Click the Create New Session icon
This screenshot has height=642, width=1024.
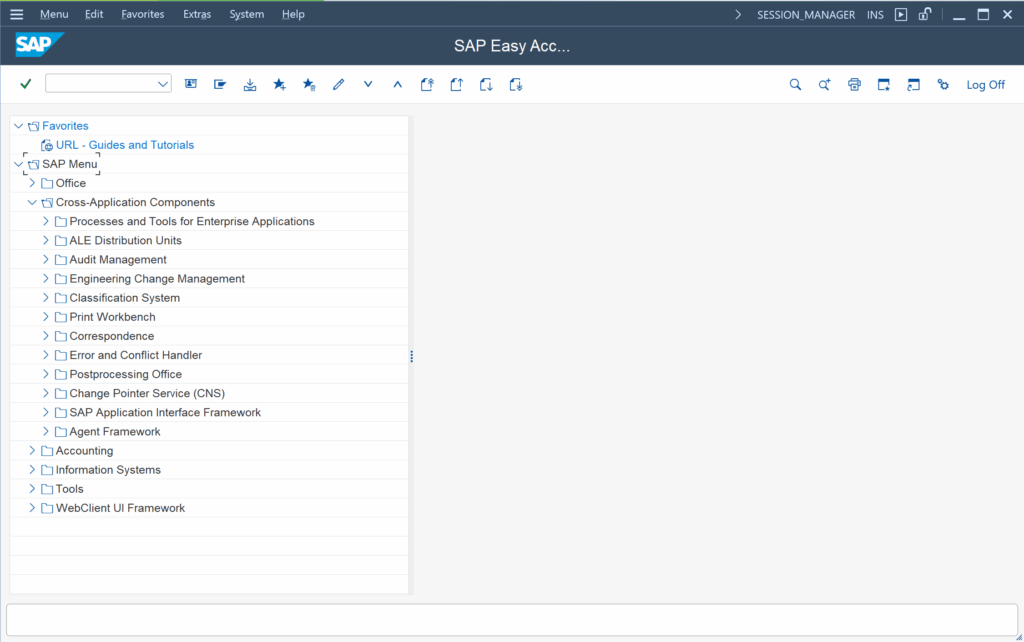883,84
